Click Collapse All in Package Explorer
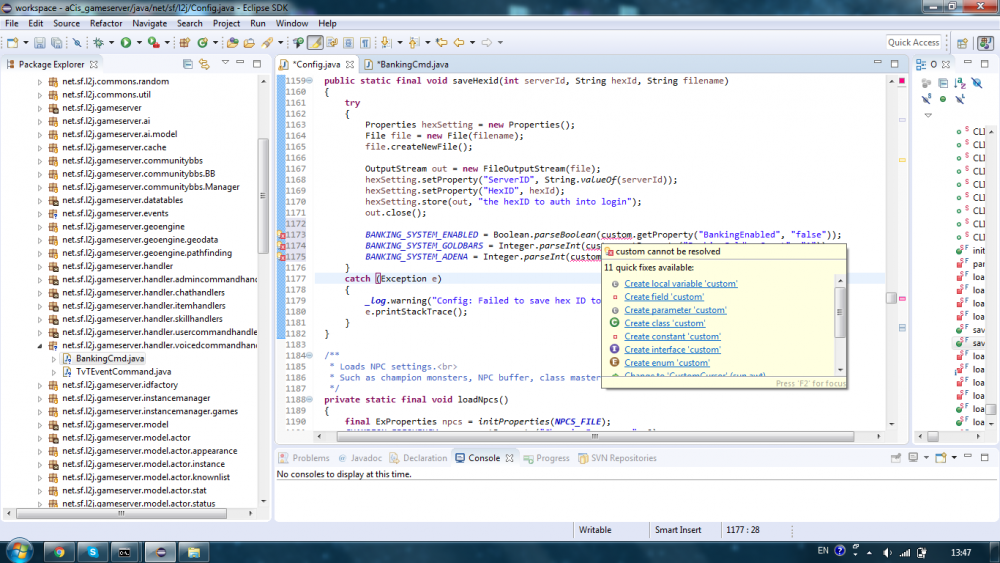Image resolution: width=1000 pixels, height=563 pixels. [x=188, y=64]
